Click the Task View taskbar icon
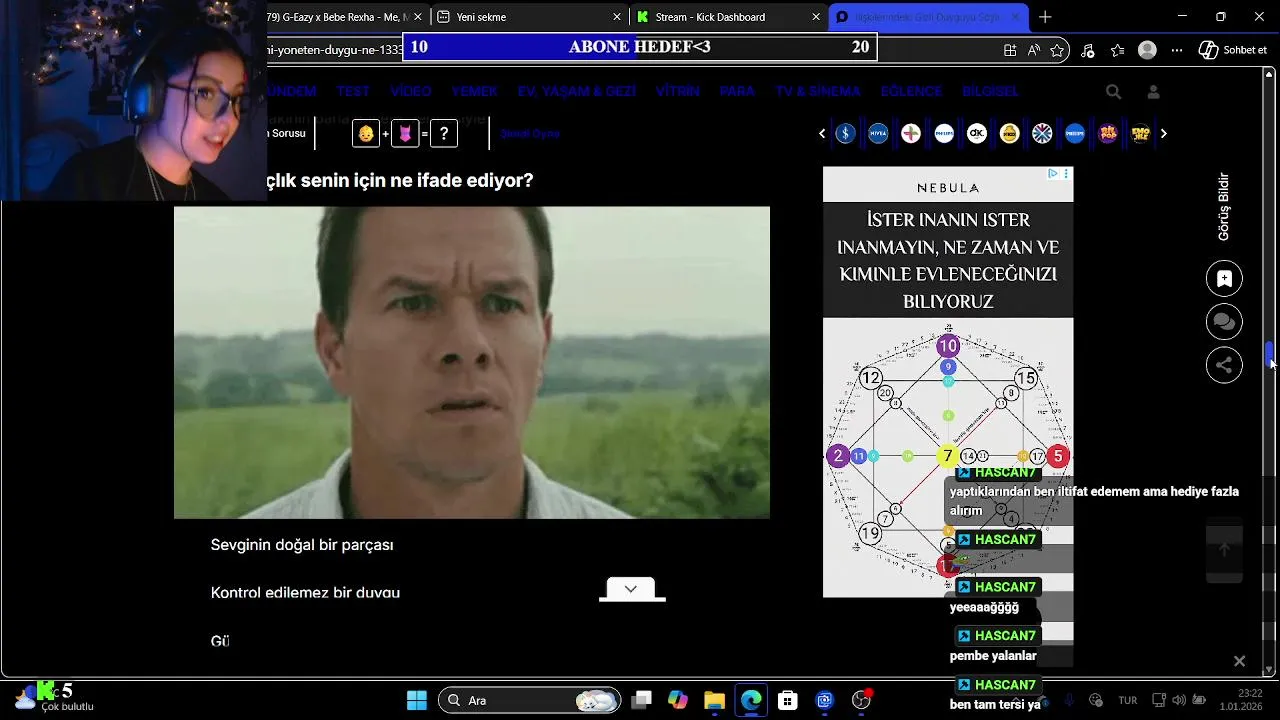Viewport: 1280px width, 720px height. tap(642, 700)
